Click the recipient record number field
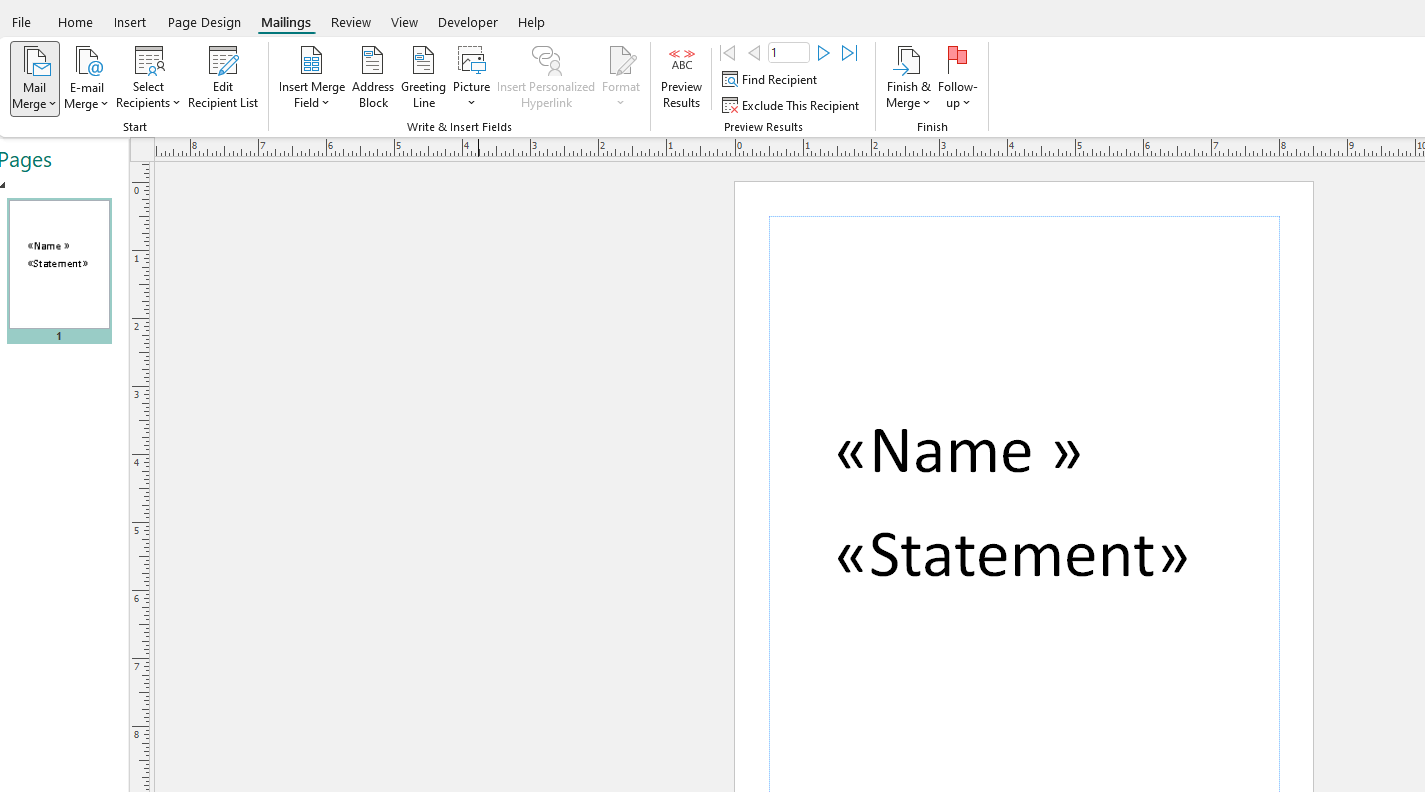 788,53
